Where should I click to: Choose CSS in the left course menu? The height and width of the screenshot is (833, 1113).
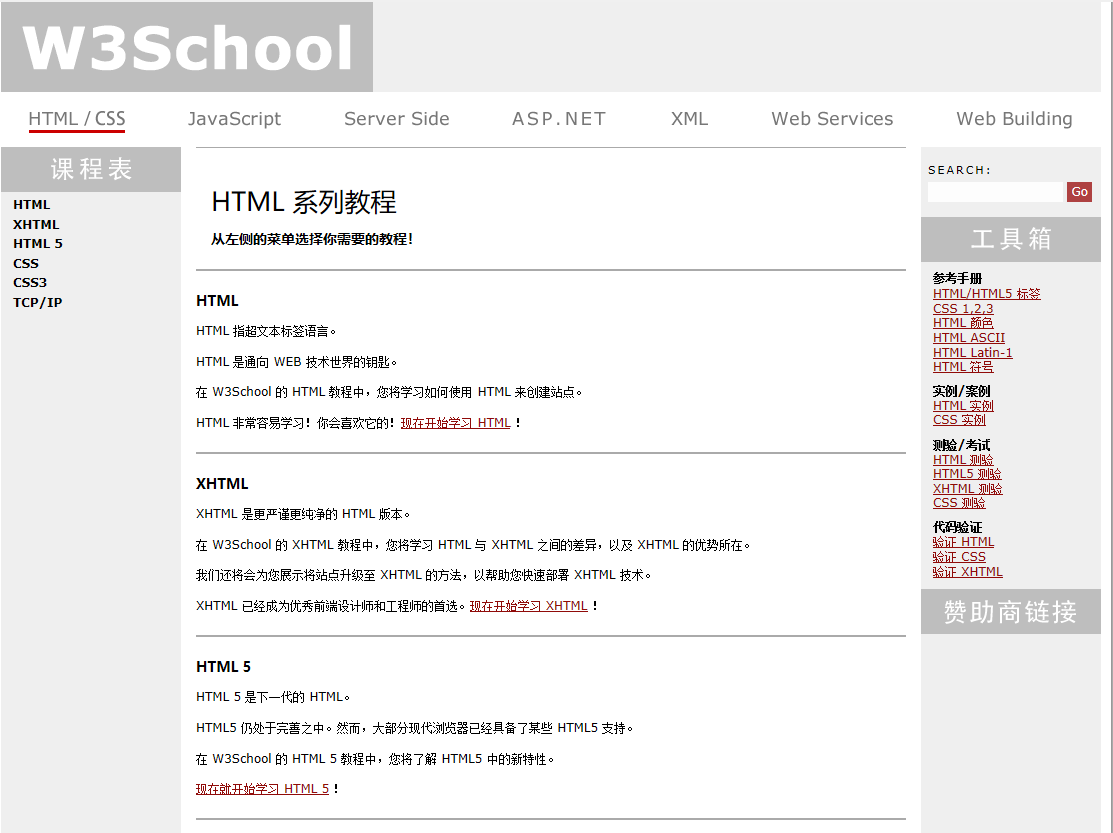coord(26,263)
